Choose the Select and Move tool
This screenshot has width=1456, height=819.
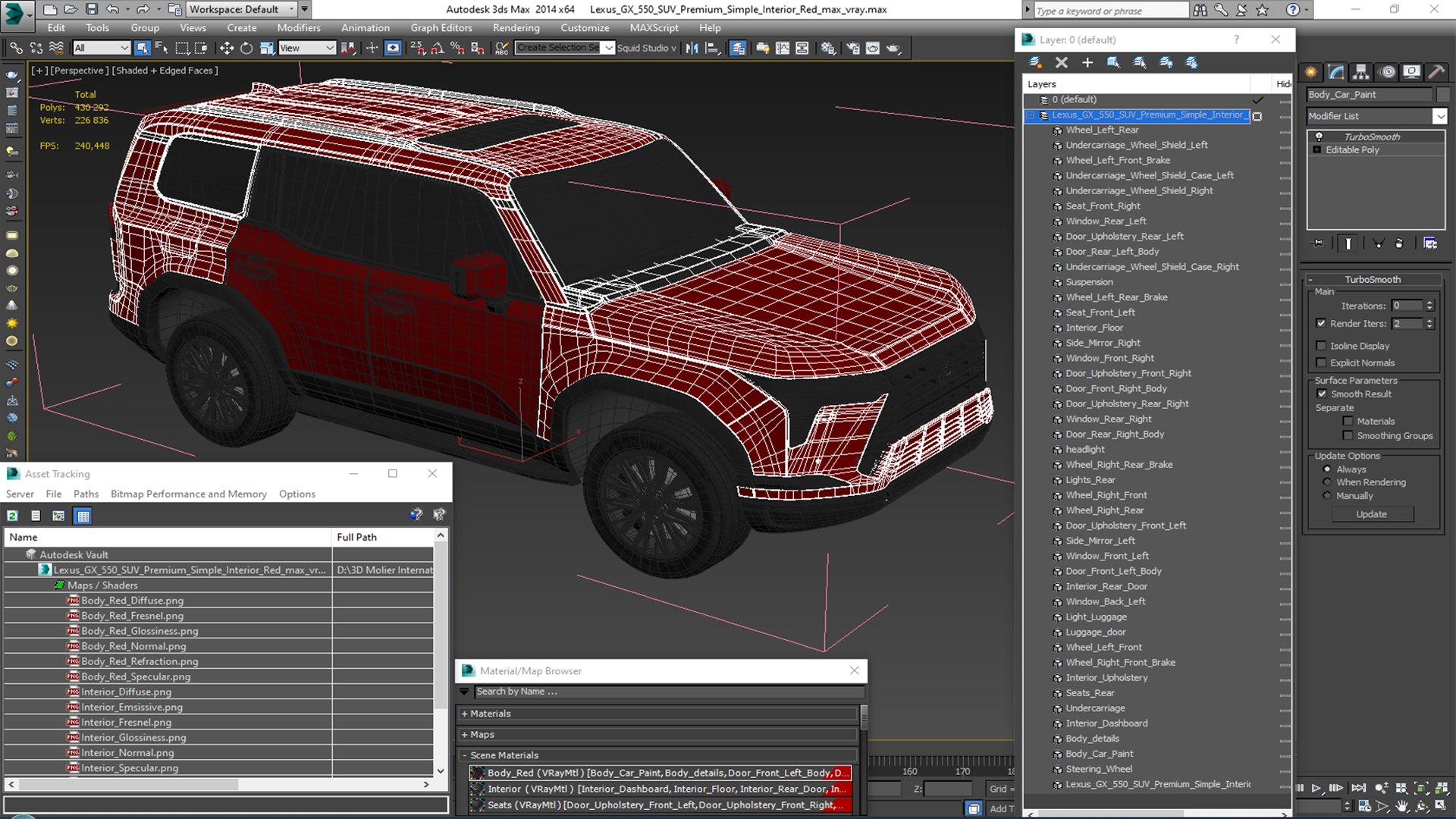(226, 48)
